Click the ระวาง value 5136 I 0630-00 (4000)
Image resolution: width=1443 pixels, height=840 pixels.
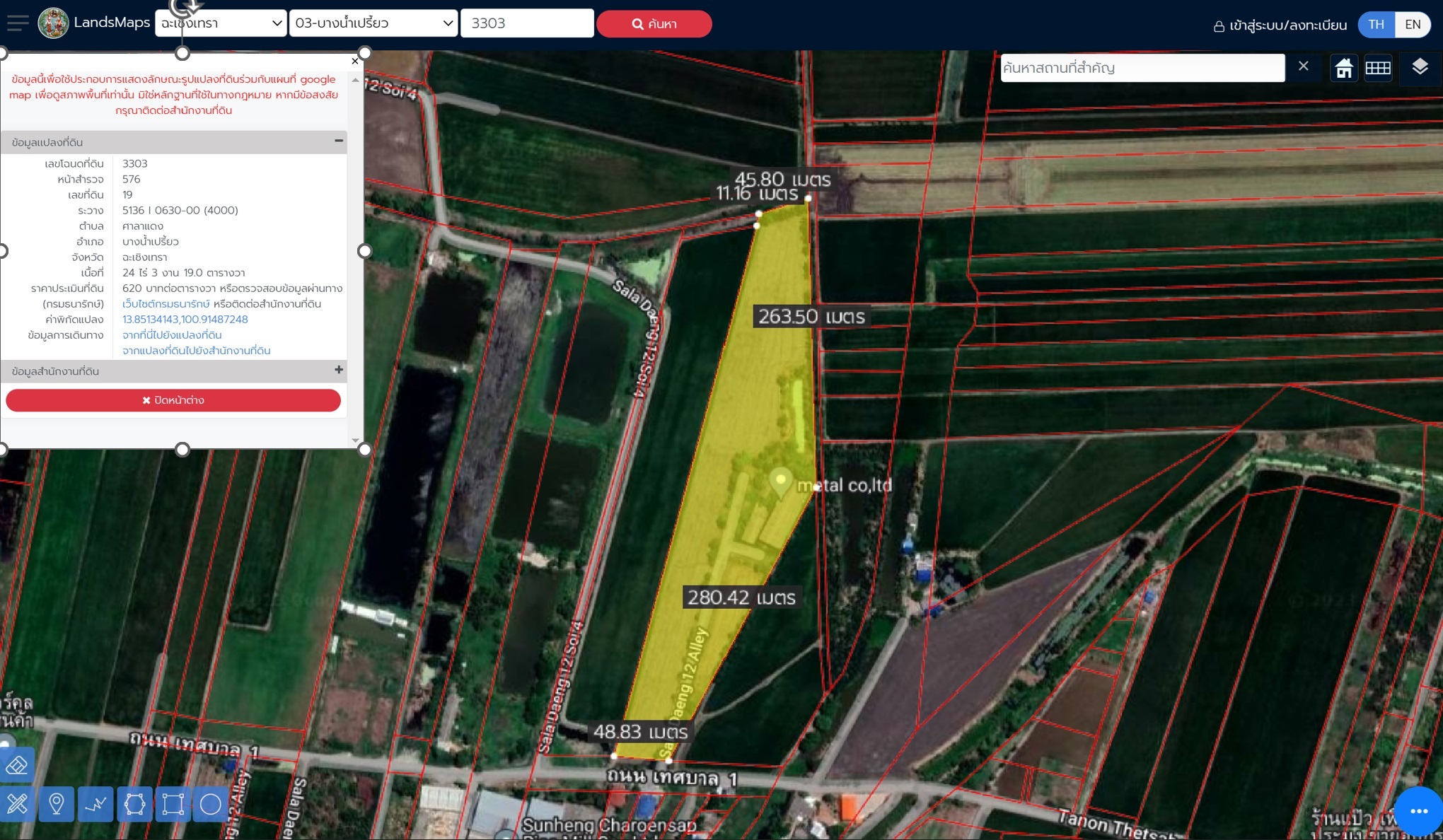click(180, 211)
